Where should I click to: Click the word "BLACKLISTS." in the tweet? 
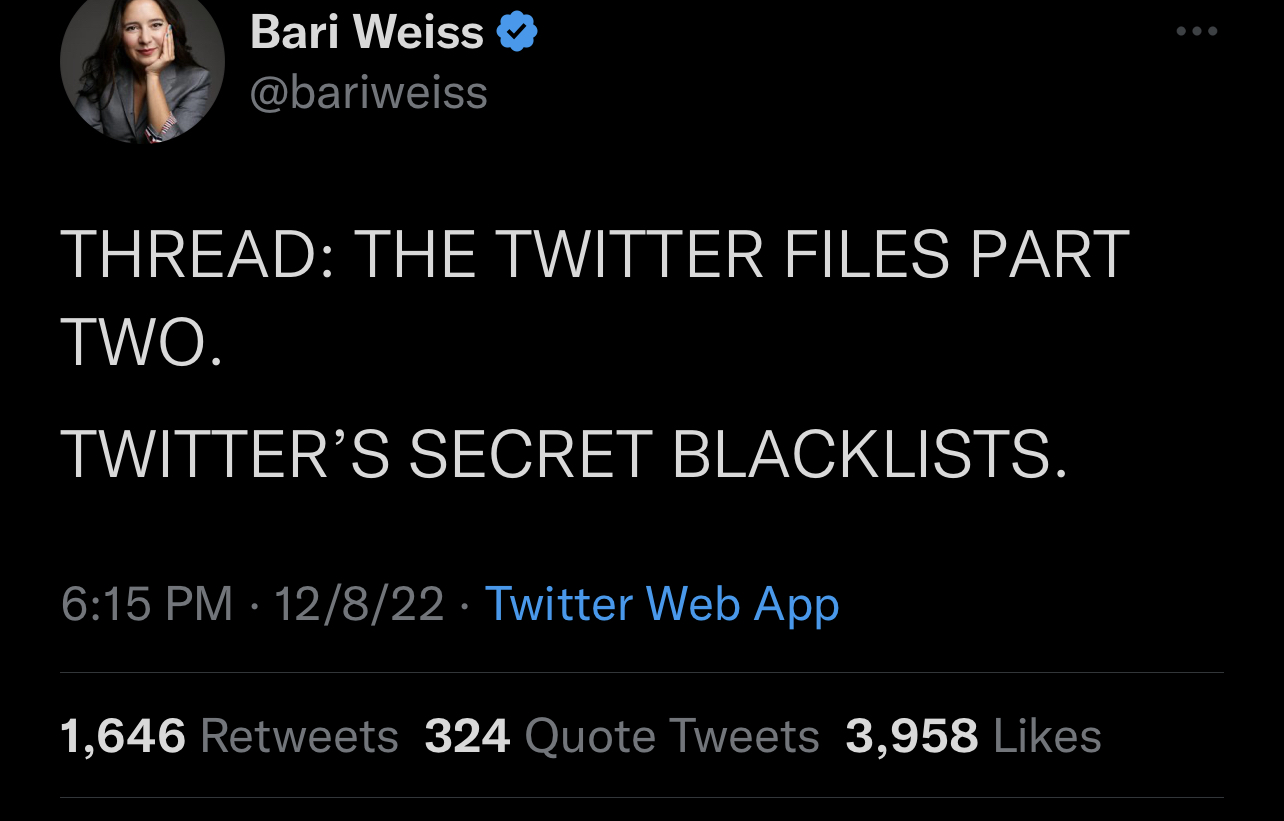(869, 455)
